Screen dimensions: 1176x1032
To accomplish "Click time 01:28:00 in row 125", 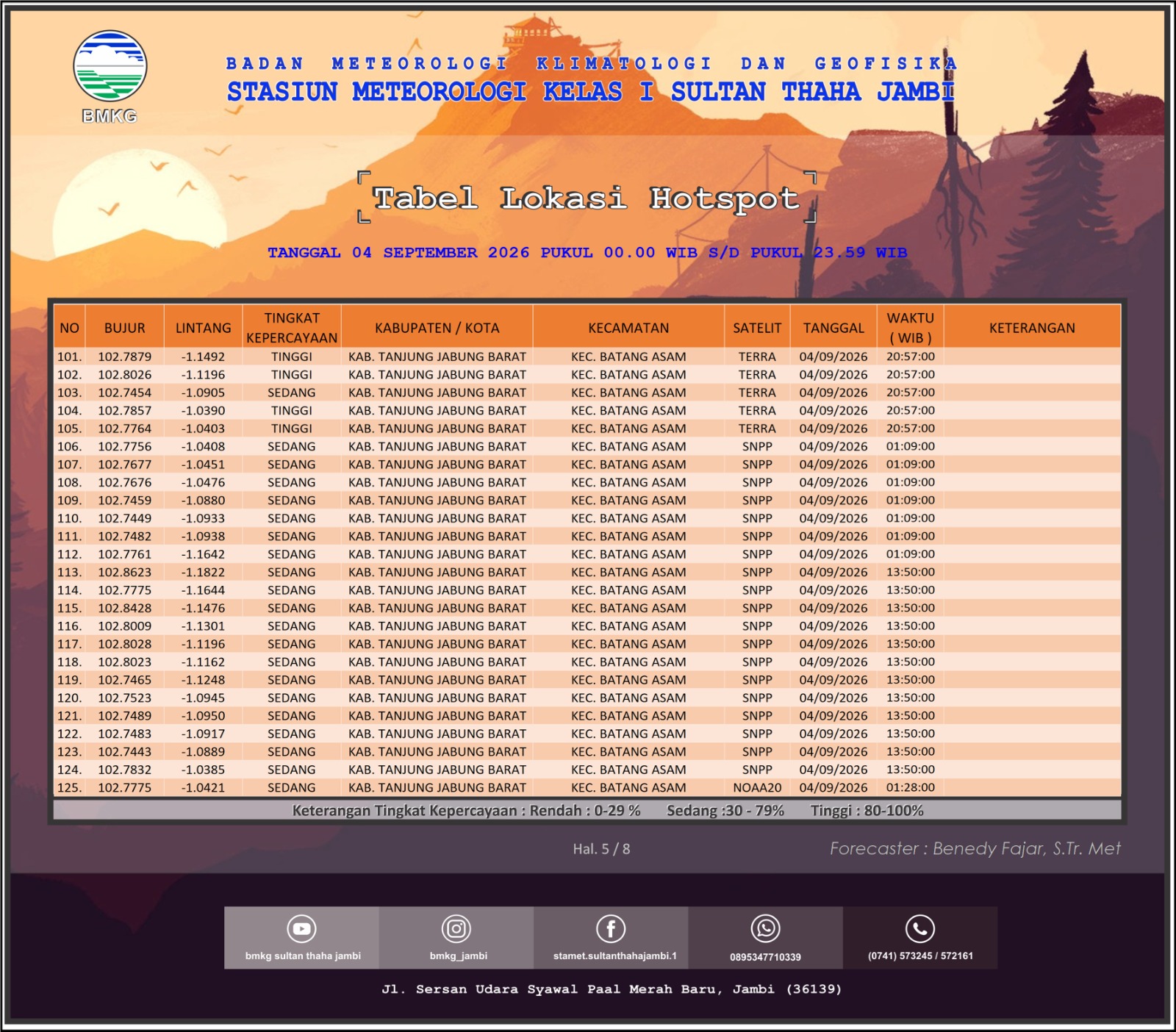I will [911, 787].
